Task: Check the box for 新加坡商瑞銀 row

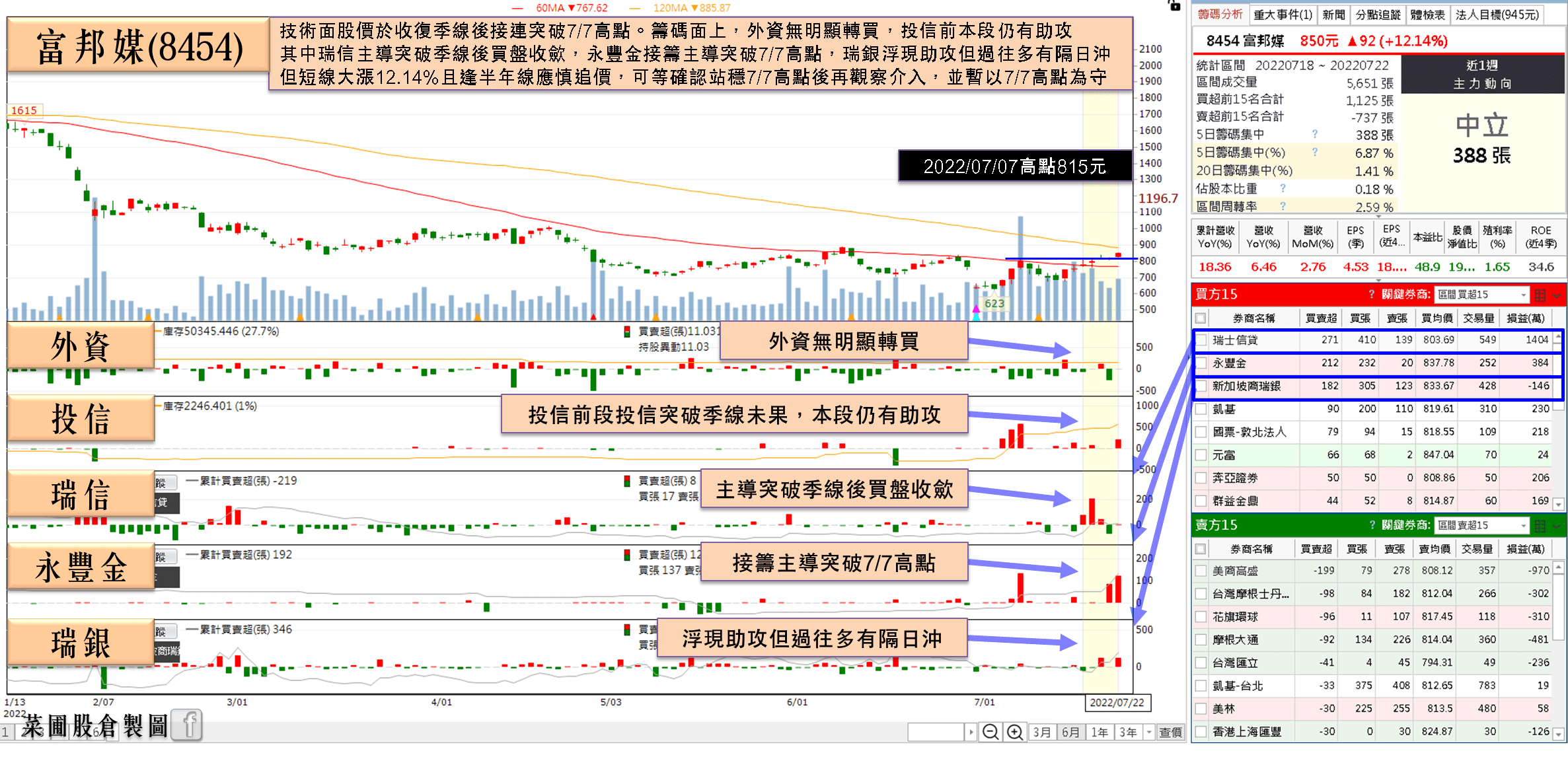Action: click(x=1201, y=386)
